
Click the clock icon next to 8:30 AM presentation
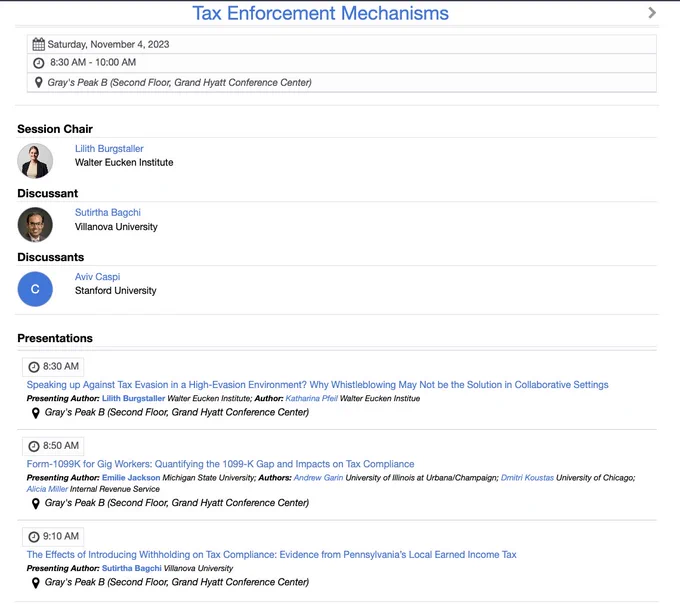[x=34, y=367]
